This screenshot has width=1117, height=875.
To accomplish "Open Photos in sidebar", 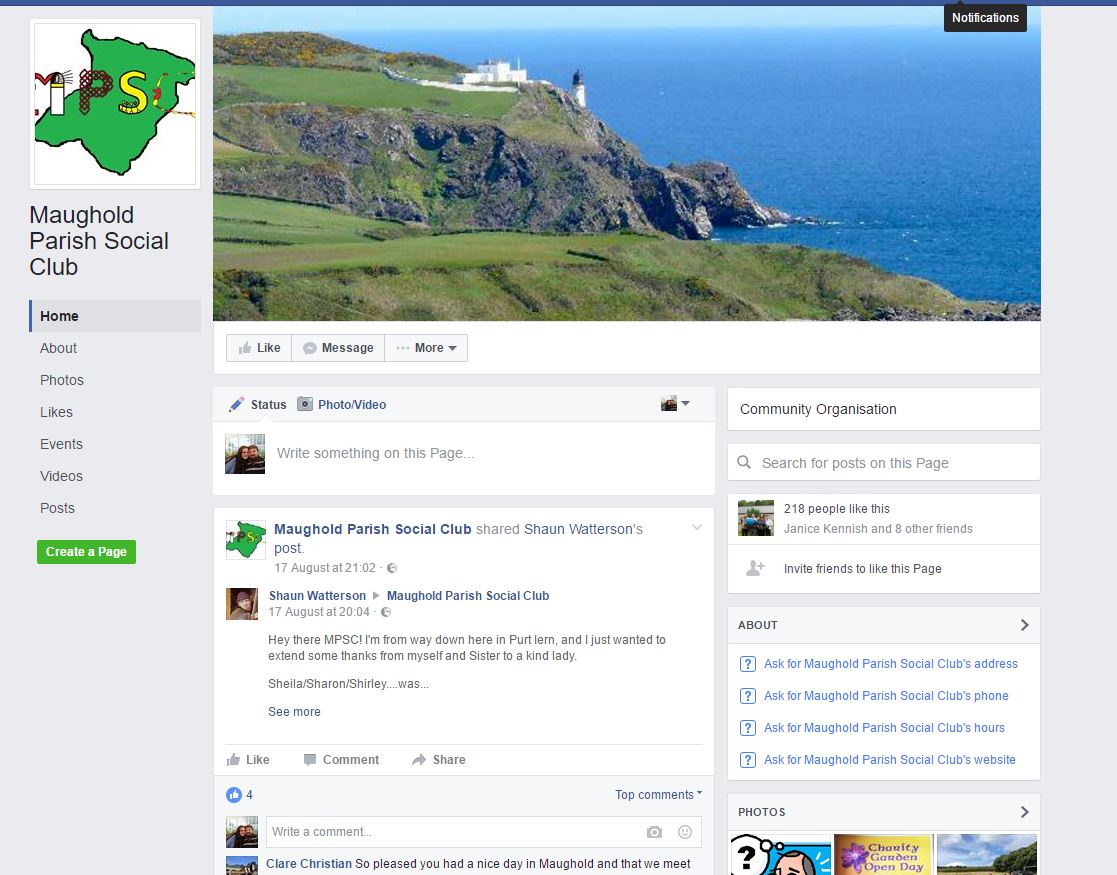I will (62, 380).
